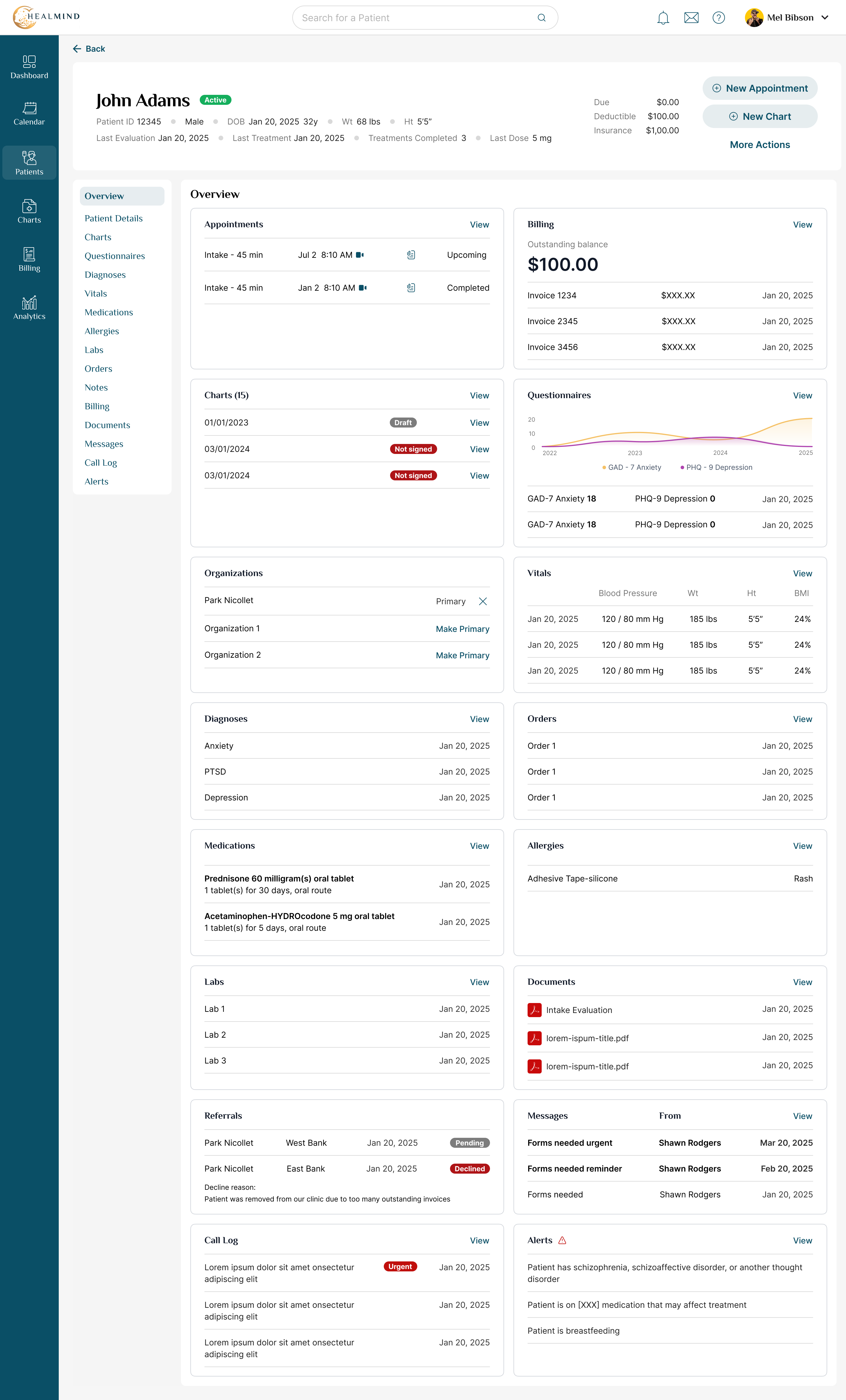Open the mail envelope icon
The width and height of the screenshot is (846, 1400).
coord(691,18)
